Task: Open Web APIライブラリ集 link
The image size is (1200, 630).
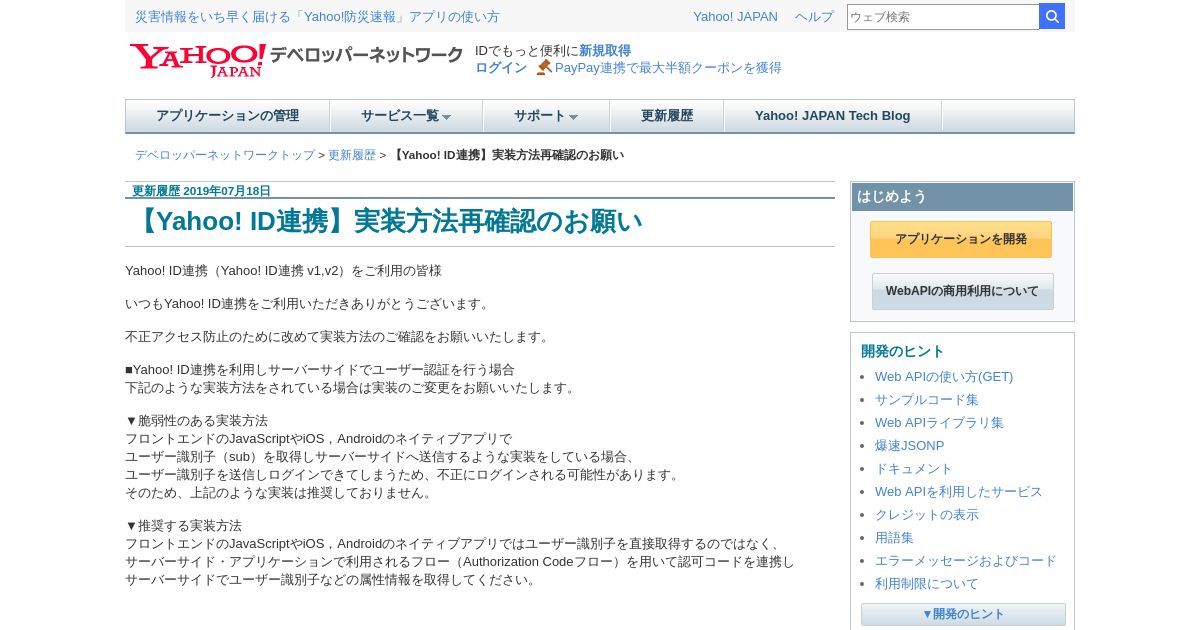Action: click(939, 423)
